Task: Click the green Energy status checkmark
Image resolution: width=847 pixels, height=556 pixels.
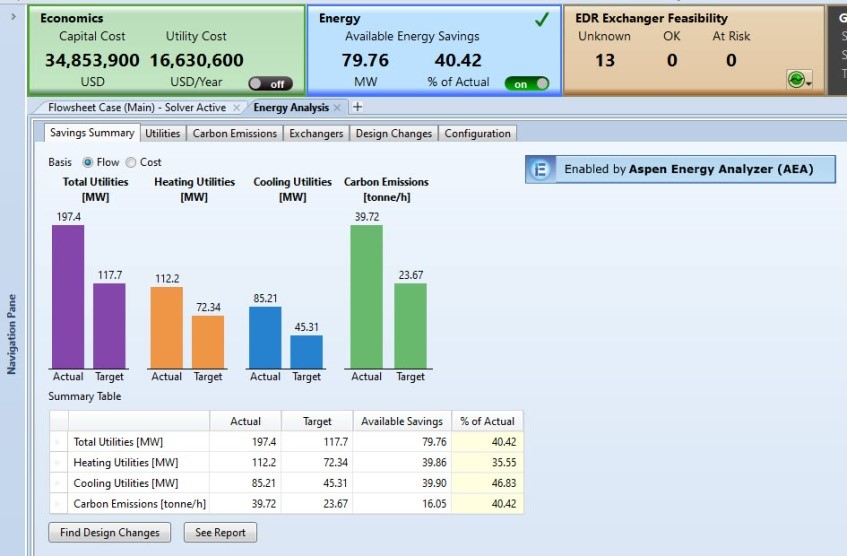Action: (x=541, y=19)
